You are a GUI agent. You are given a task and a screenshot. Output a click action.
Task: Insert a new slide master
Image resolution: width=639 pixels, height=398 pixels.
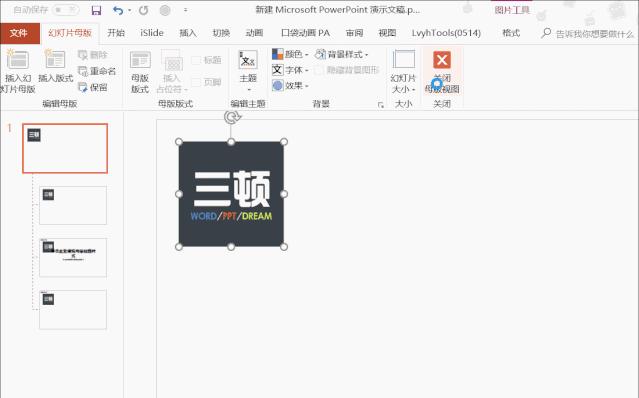[x=18, y=71]
